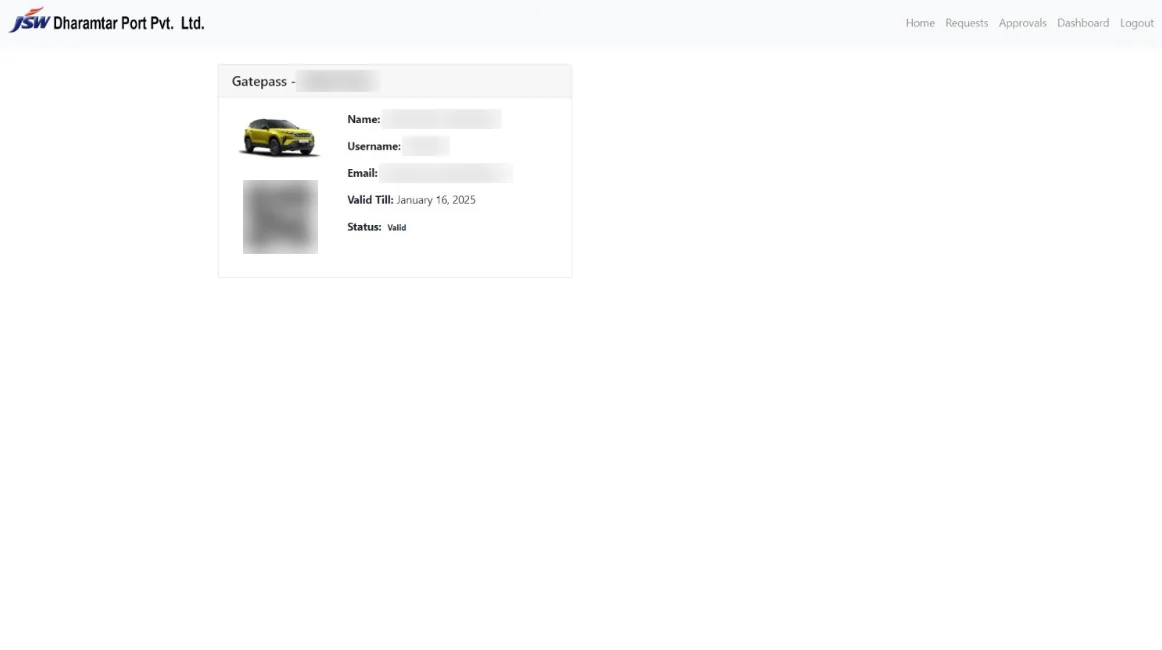Click the Name label
The width and height of the screenshot is (1162, 650).
(363, 119)
